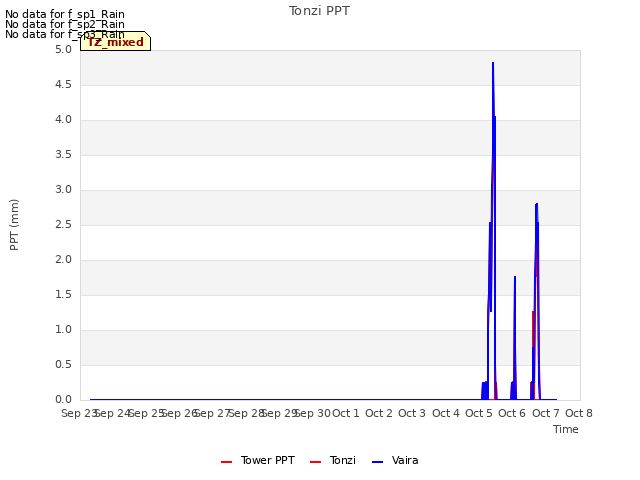This screenshot has width=640, height=480.
Task: Click the Oct 8 x-axis tick label
Action: pos(579,413)
